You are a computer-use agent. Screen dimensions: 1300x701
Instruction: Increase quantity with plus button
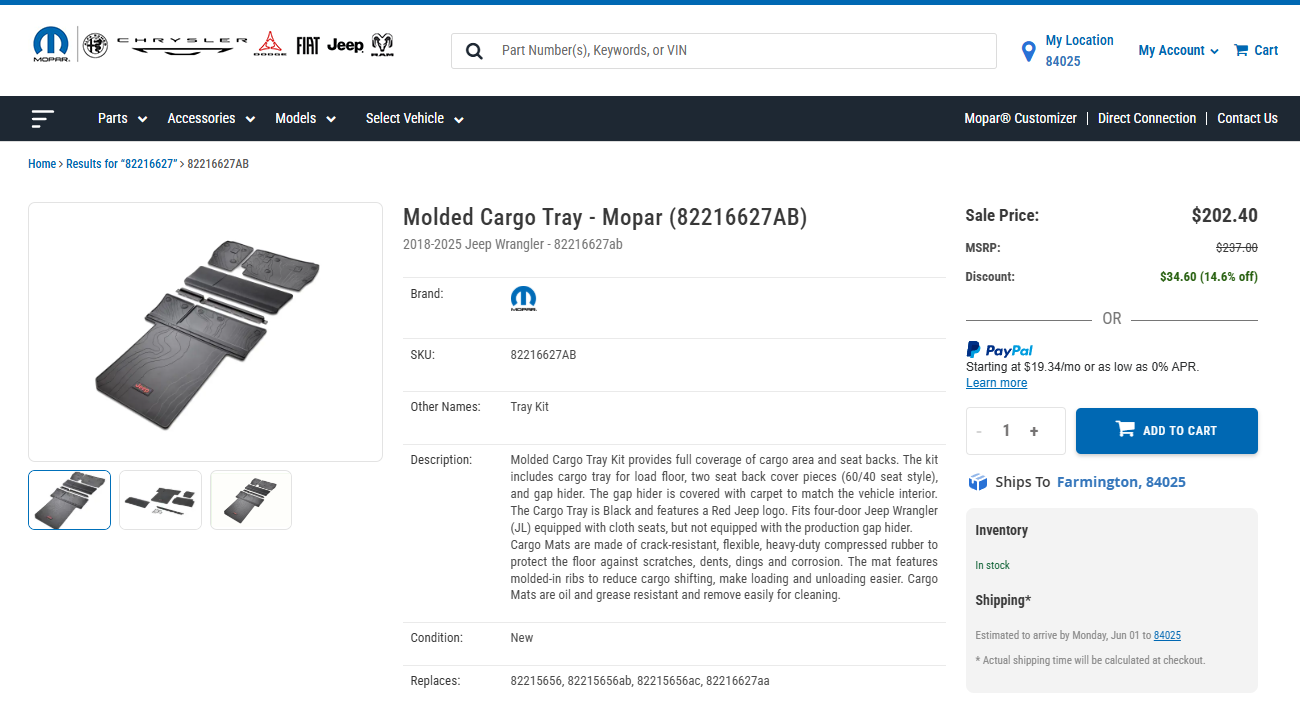1034,431
